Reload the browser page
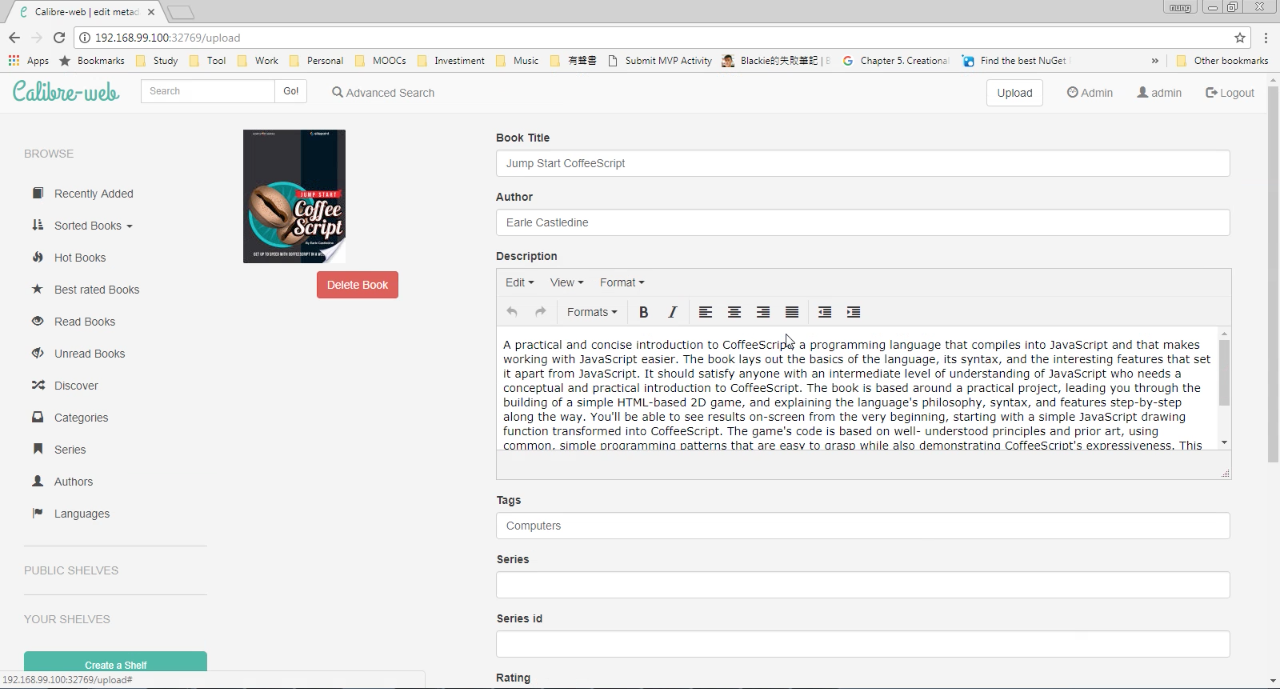This screenshot has height=689, width=1280. (x=59, y=38)
